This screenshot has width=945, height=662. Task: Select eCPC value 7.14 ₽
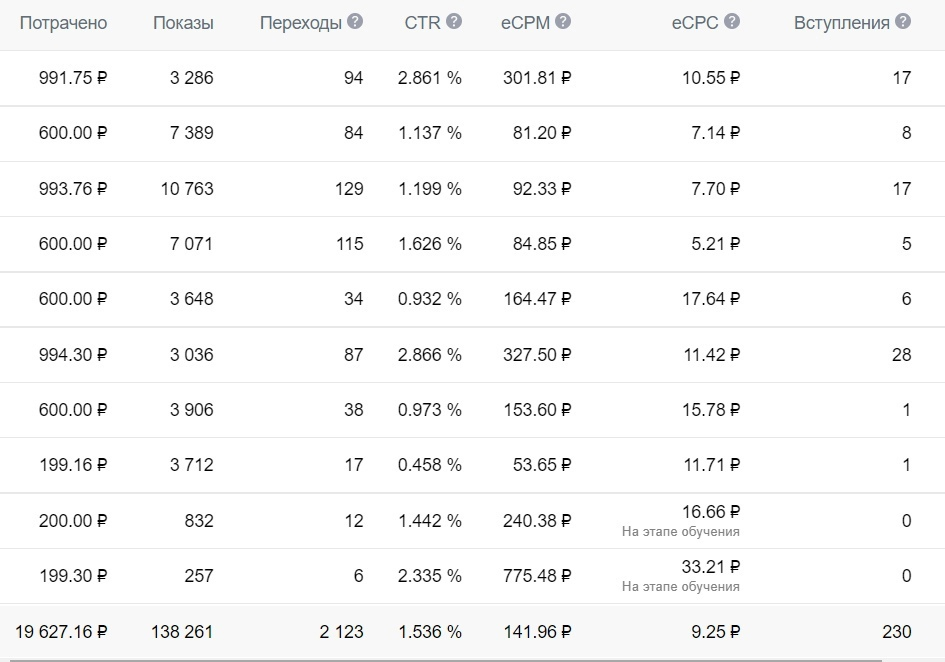[x=715, y=133]
